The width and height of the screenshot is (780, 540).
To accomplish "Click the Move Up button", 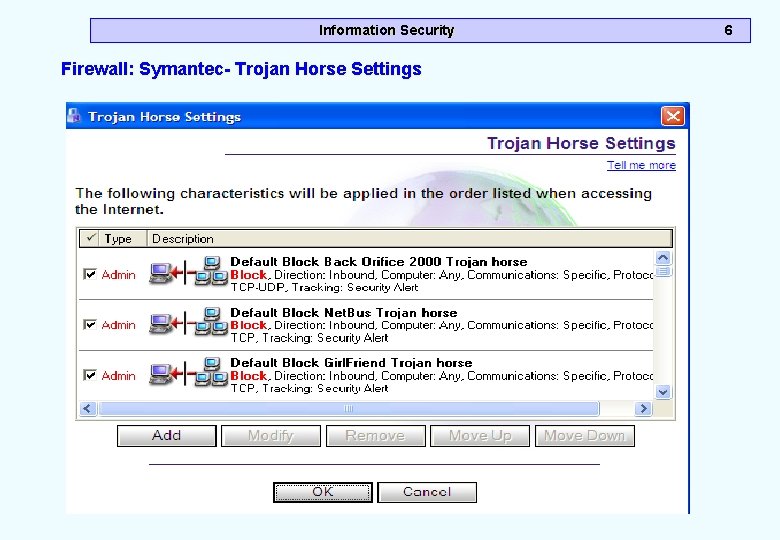I will pyautogui.click(x=480, y=436).
